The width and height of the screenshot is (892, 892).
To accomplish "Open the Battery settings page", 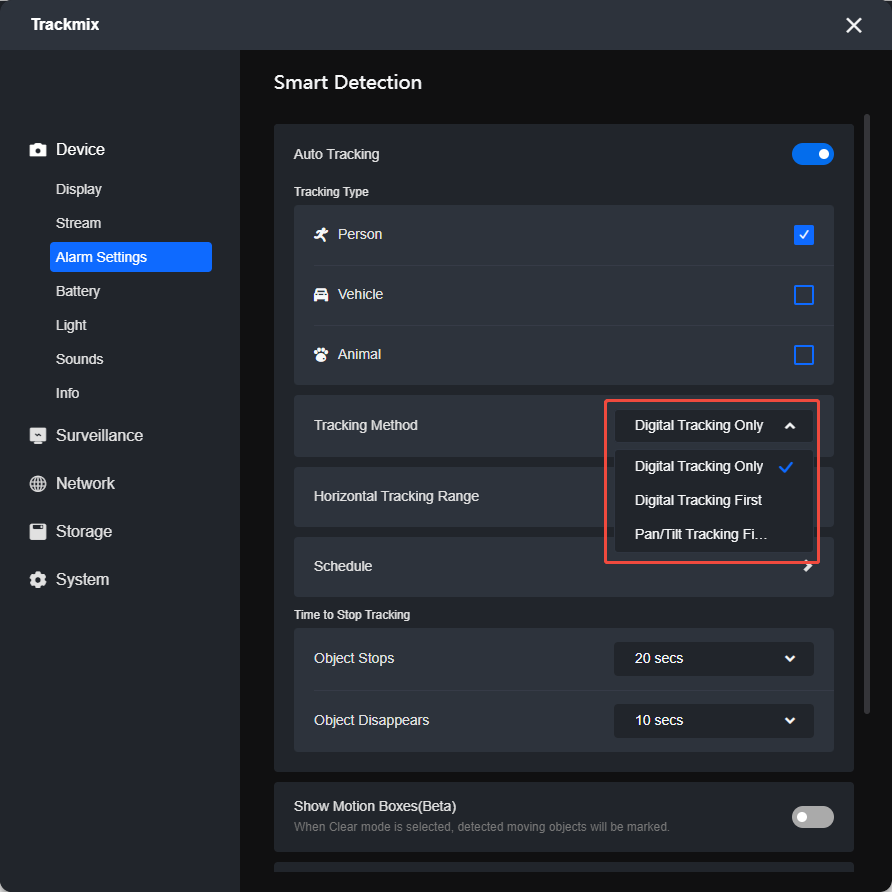I will [x=78, y=291].
